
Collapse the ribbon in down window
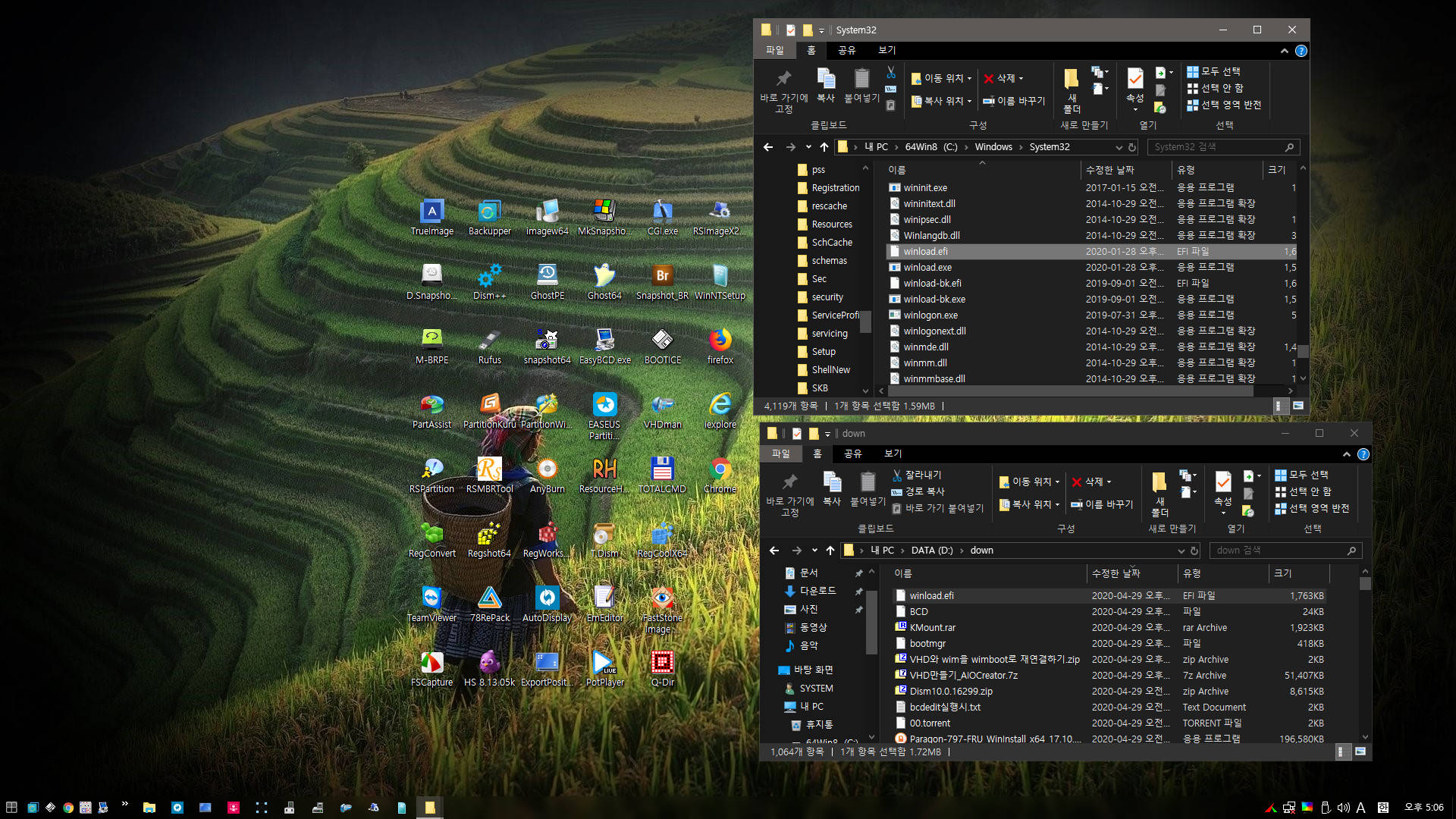click(x=1346, y=454)
